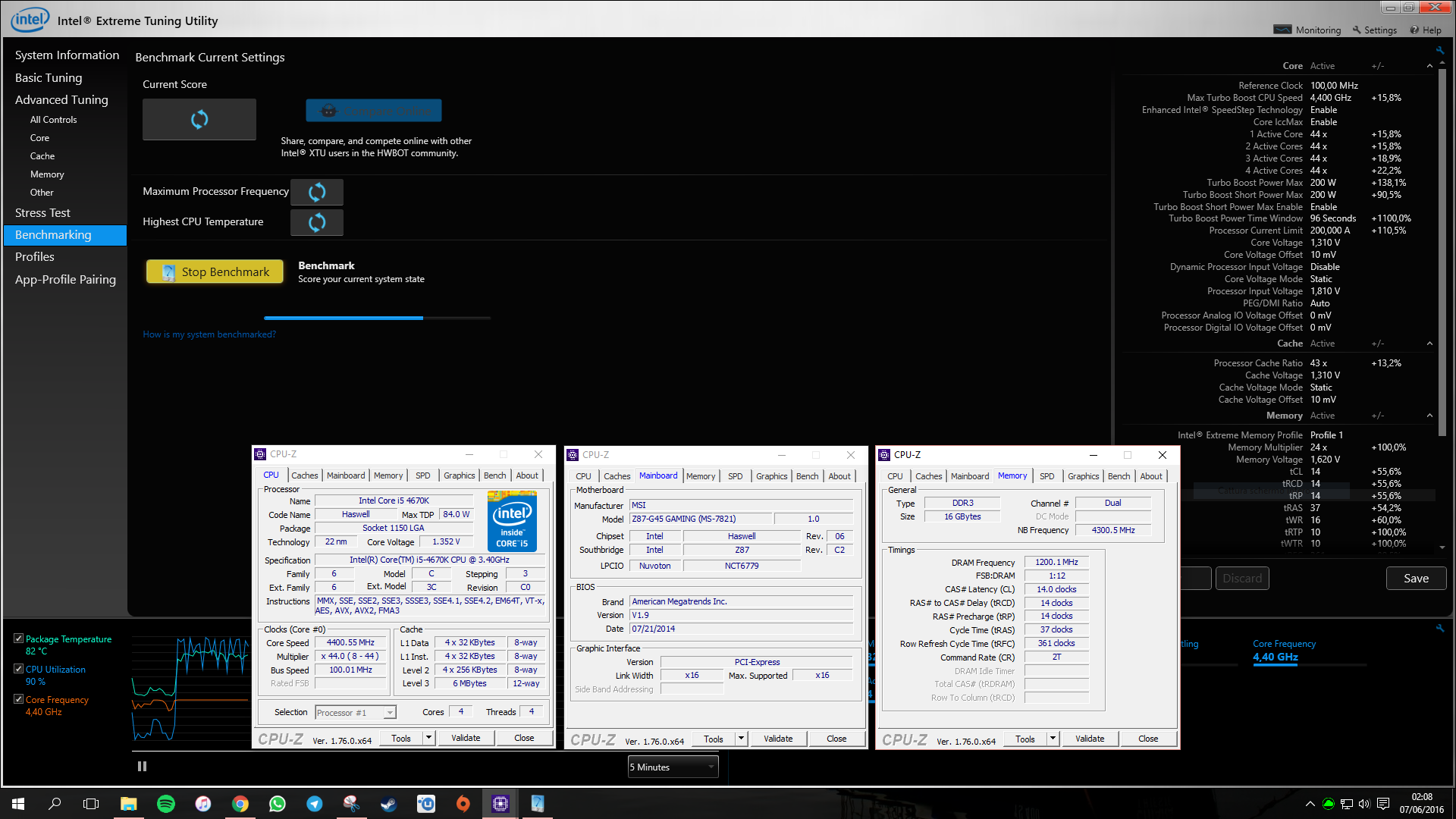Save the tuning settings
Screen dimensions: 1456x819
pos(1416,579)
